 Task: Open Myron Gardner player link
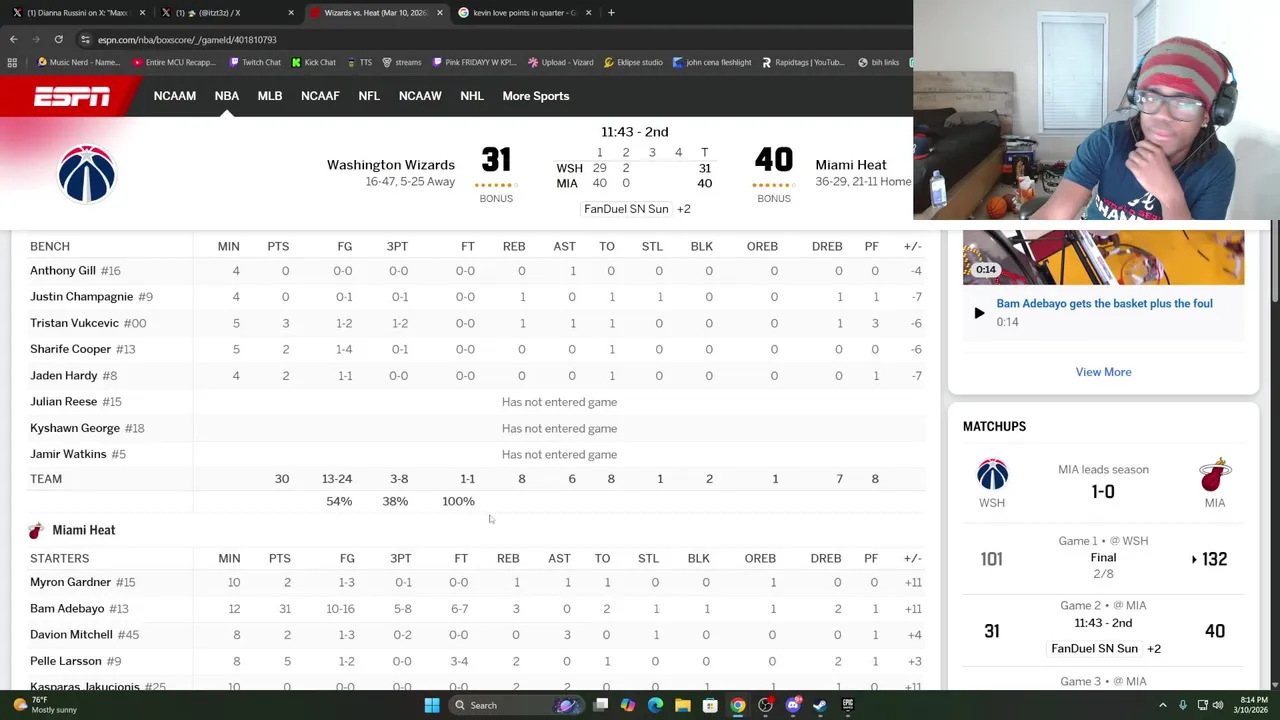click(70, 582)
